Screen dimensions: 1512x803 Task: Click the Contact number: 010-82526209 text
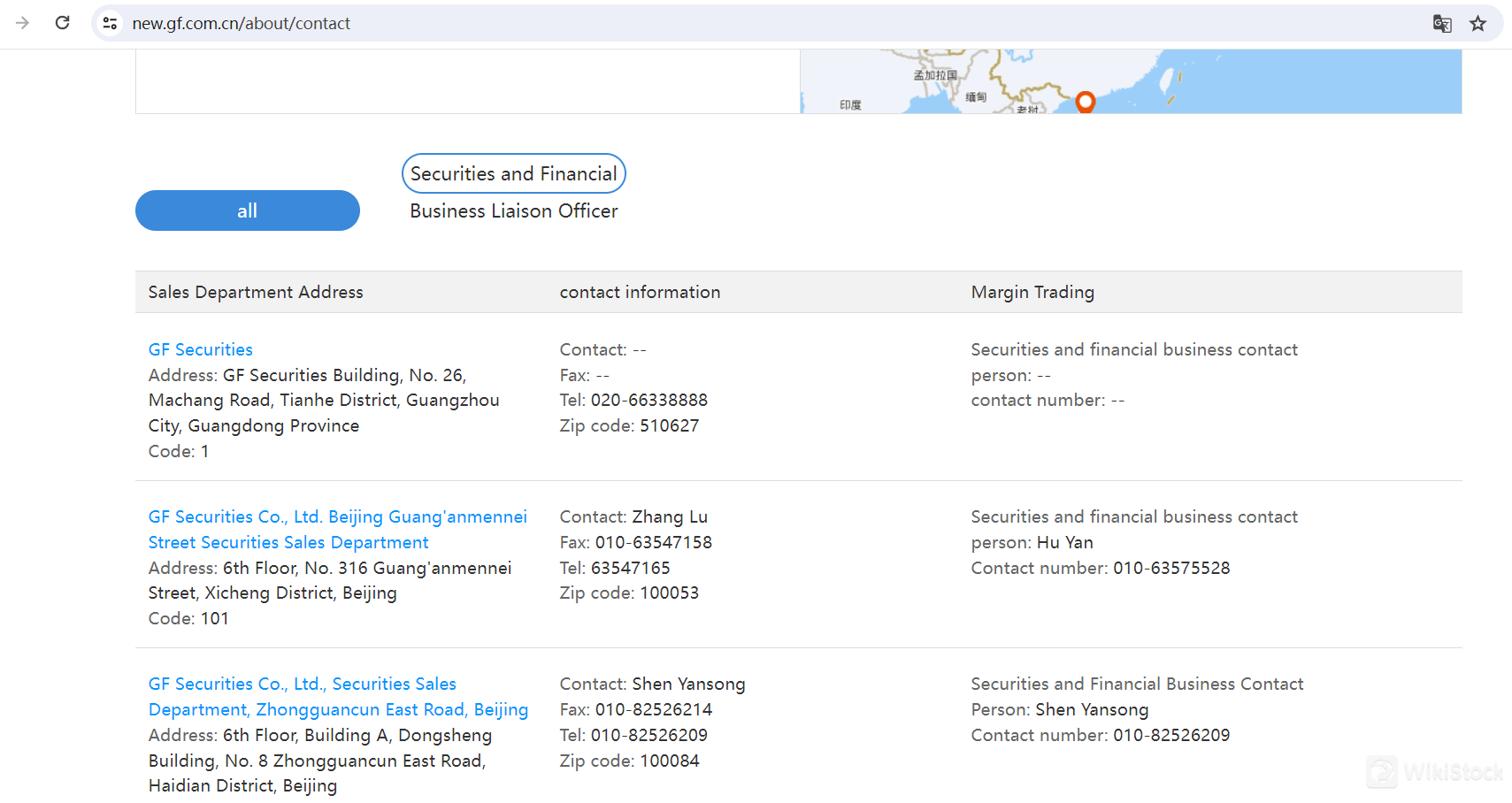tap(1101, 735)
